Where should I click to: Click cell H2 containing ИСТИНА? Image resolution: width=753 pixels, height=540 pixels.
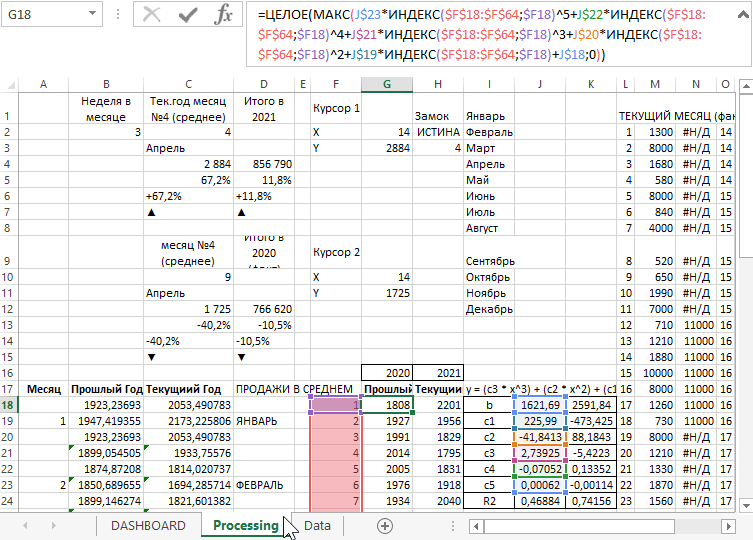coord(437,132)
